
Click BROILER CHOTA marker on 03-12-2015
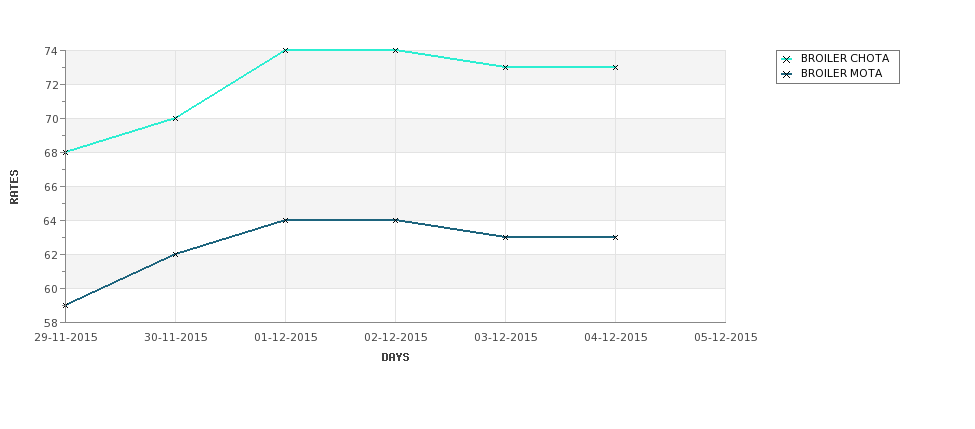506,67
